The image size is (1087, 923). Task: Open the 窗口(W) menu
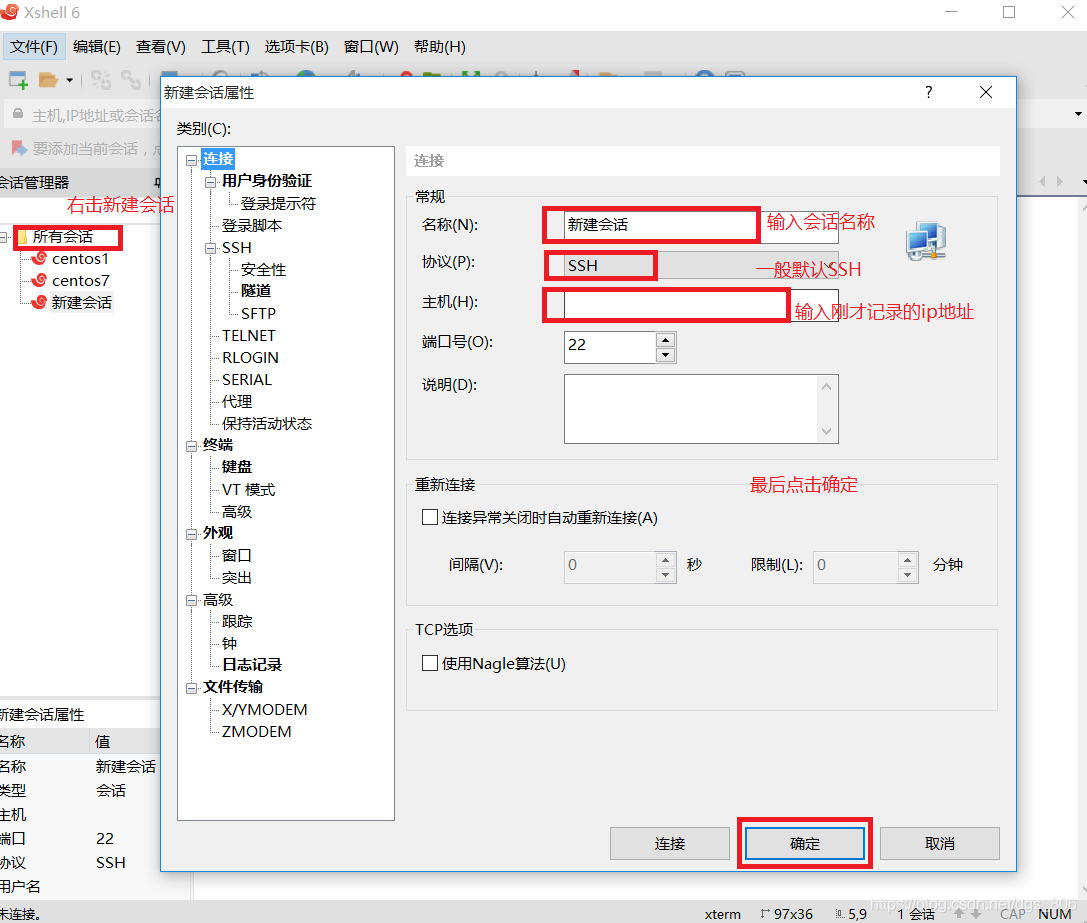(x=371, y=46)
